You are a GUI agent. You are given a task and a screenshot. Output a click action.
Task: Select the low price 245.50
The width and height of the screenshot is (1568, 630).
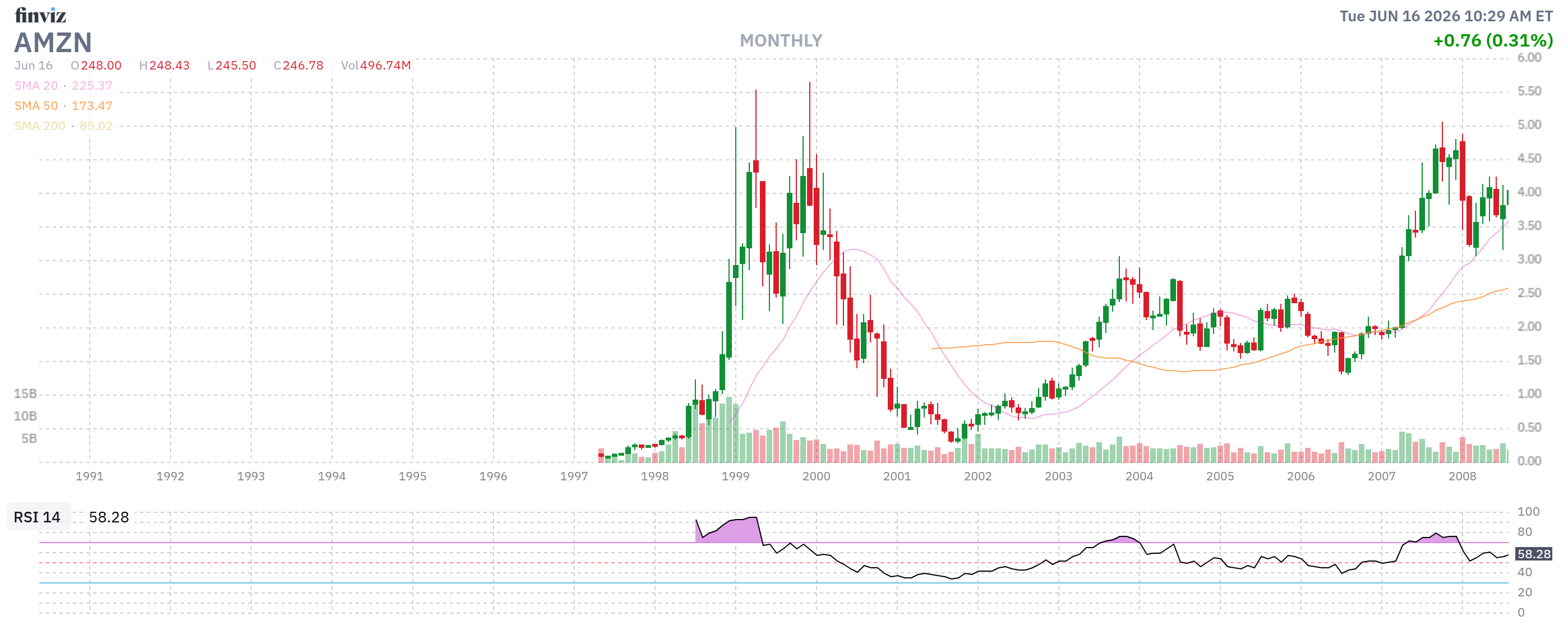tap(236, 66)
